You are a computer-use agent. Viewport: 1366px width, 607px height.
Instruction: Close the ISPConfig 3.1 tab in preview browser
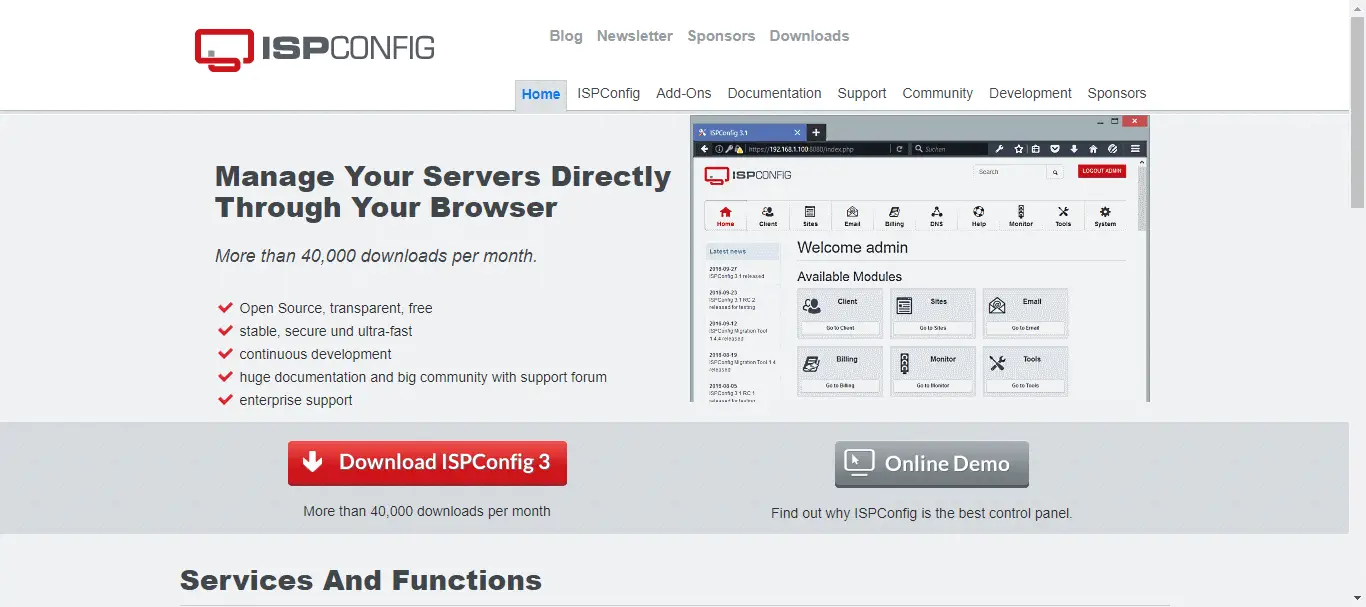(x=797, y=132)
